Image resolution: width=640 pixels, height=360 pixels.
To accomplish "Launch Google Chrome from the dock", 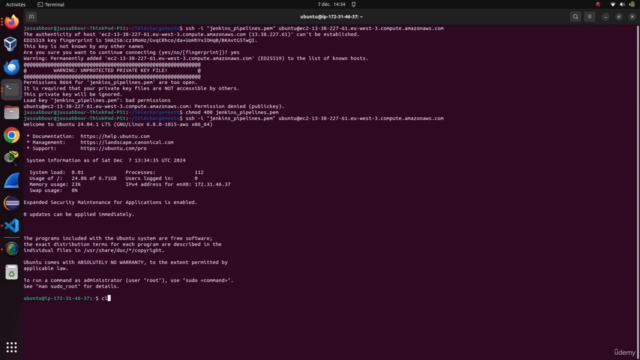I will pos(11,135).
